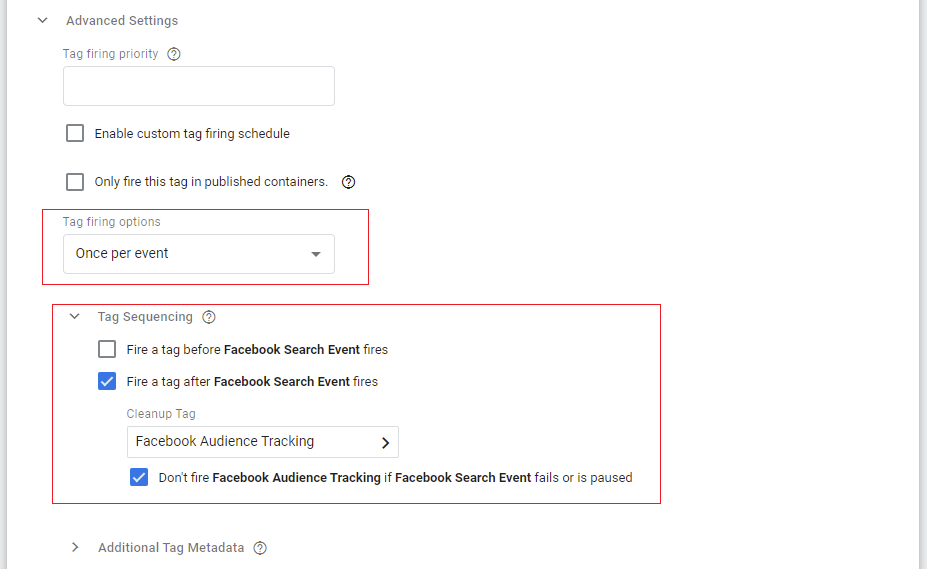The height and width of the screenshot is (569, 927).
Task: Check Only fire this tag in published containers
Action: [x=75, y=182]
